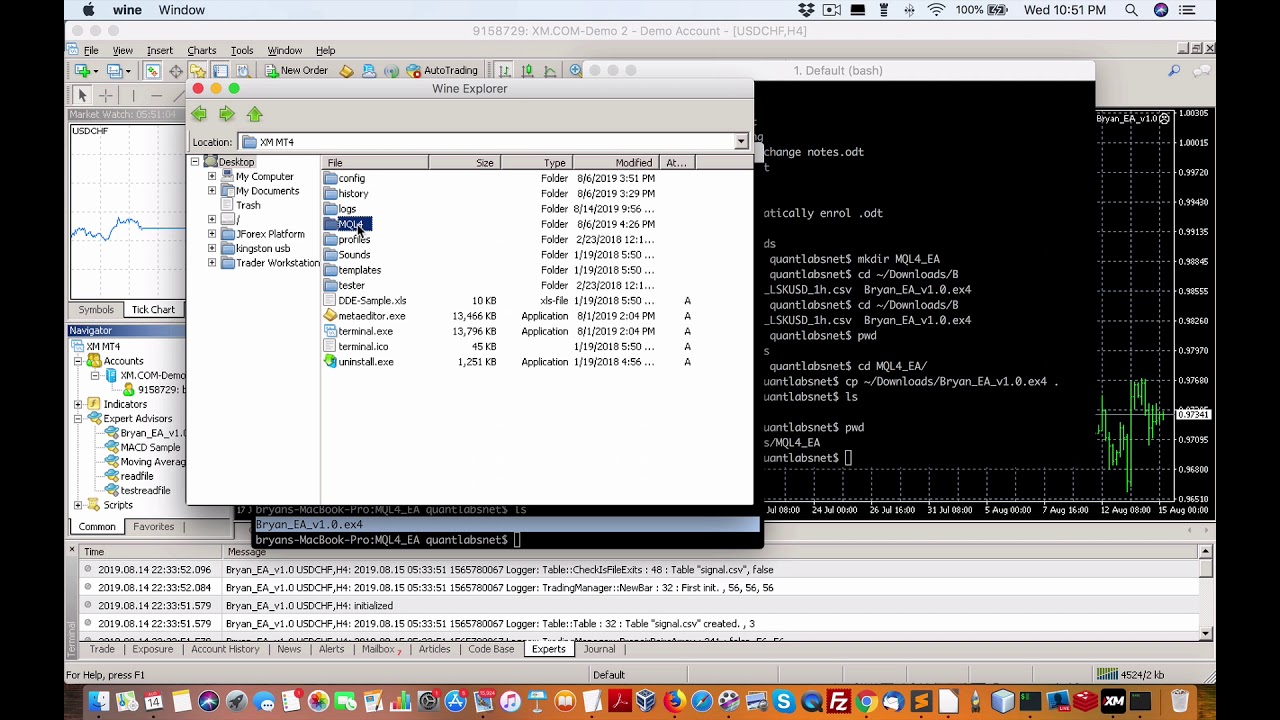Go back in Wine Explorer
Image resolution: width=1280 pixels, height=720 pixels.
pyautogui.click(x=199, y=114)
